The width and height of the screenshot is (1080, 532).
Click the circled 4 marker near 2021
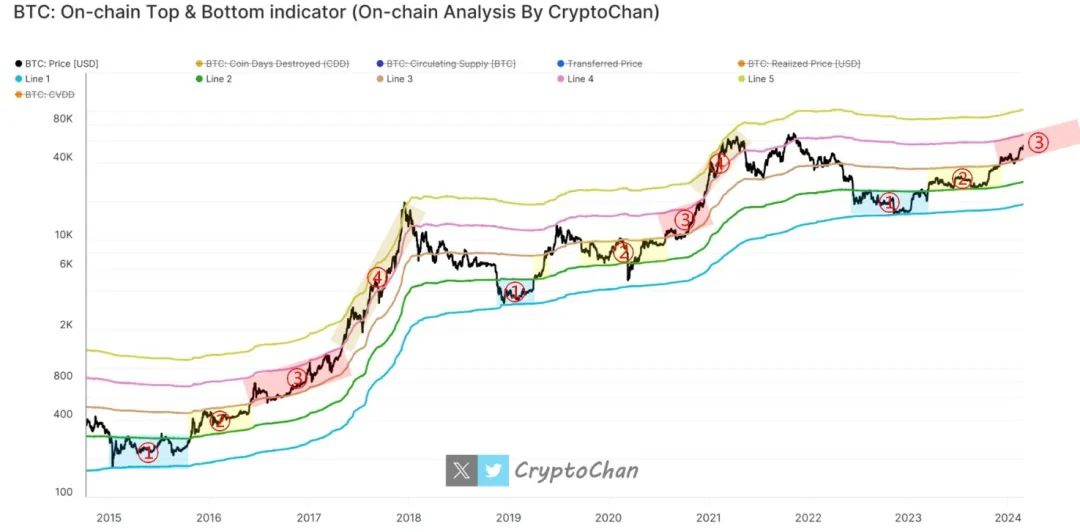(718, 163)
